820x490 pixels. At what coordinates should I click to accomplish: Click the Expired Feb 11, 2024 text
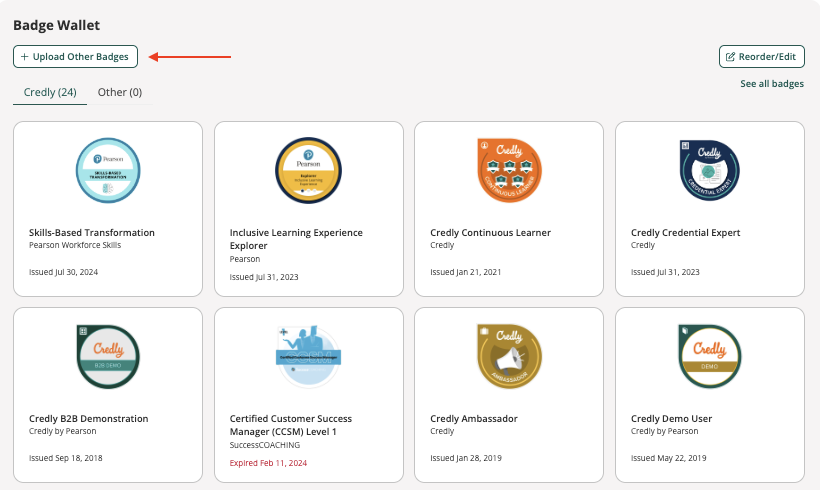[268, 463]
